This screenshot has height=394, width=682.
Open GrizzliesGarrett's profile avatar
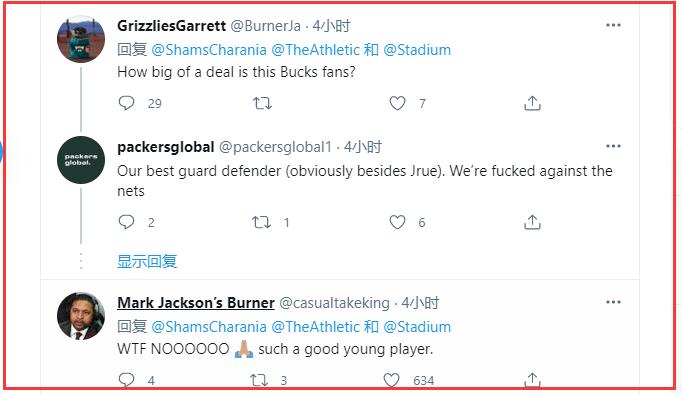tap(81, 39)
